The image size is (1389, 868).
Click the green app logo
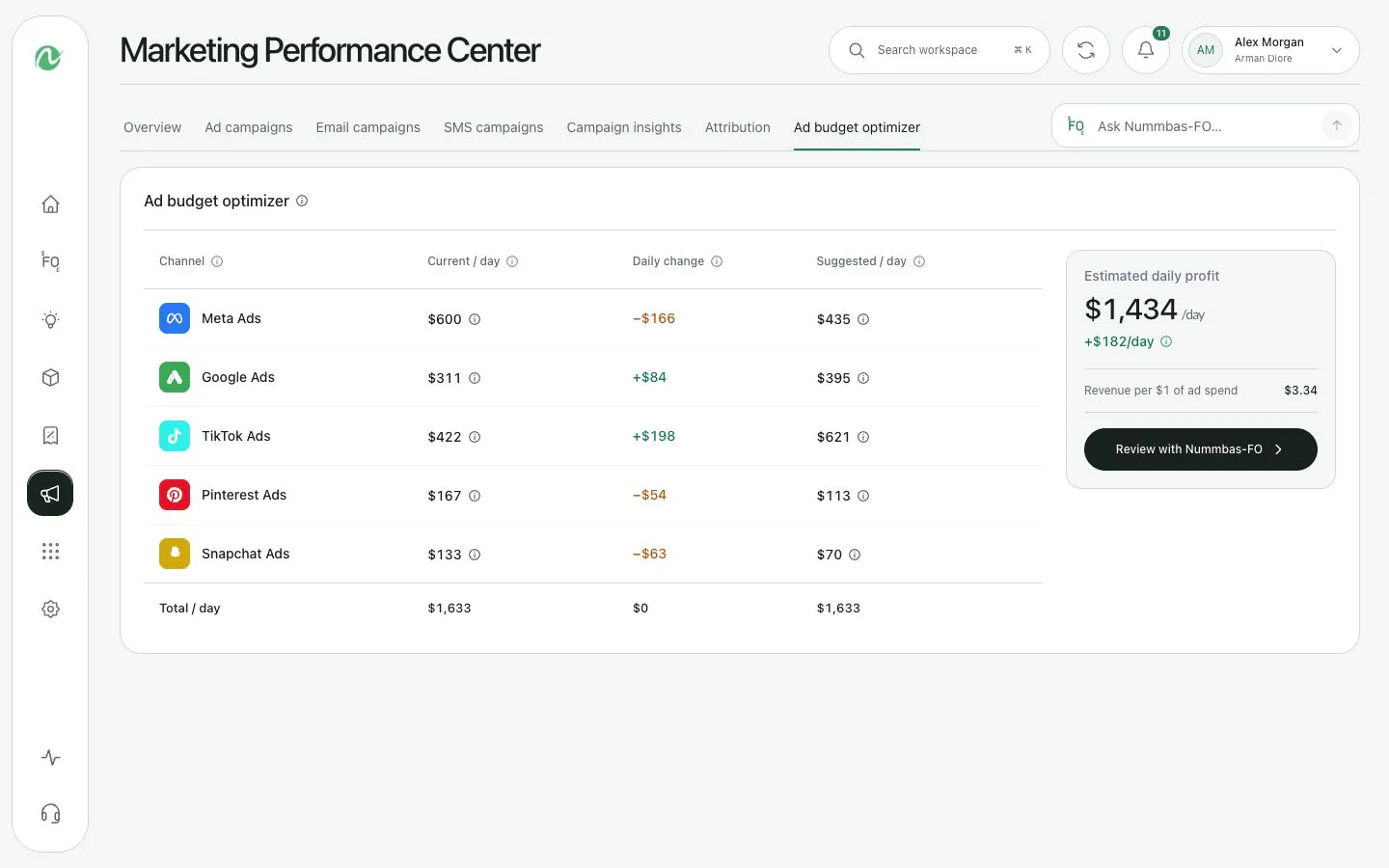49,58
